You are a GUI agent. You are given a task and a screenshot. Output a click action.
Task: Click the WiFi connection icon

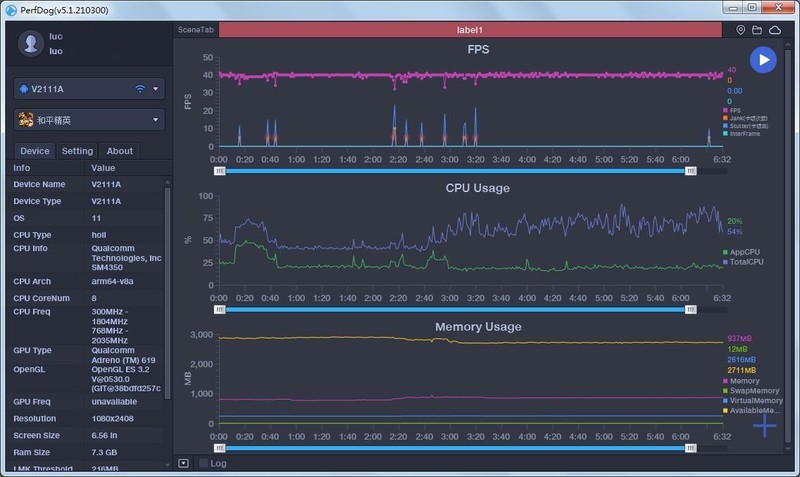pos(141,89)
